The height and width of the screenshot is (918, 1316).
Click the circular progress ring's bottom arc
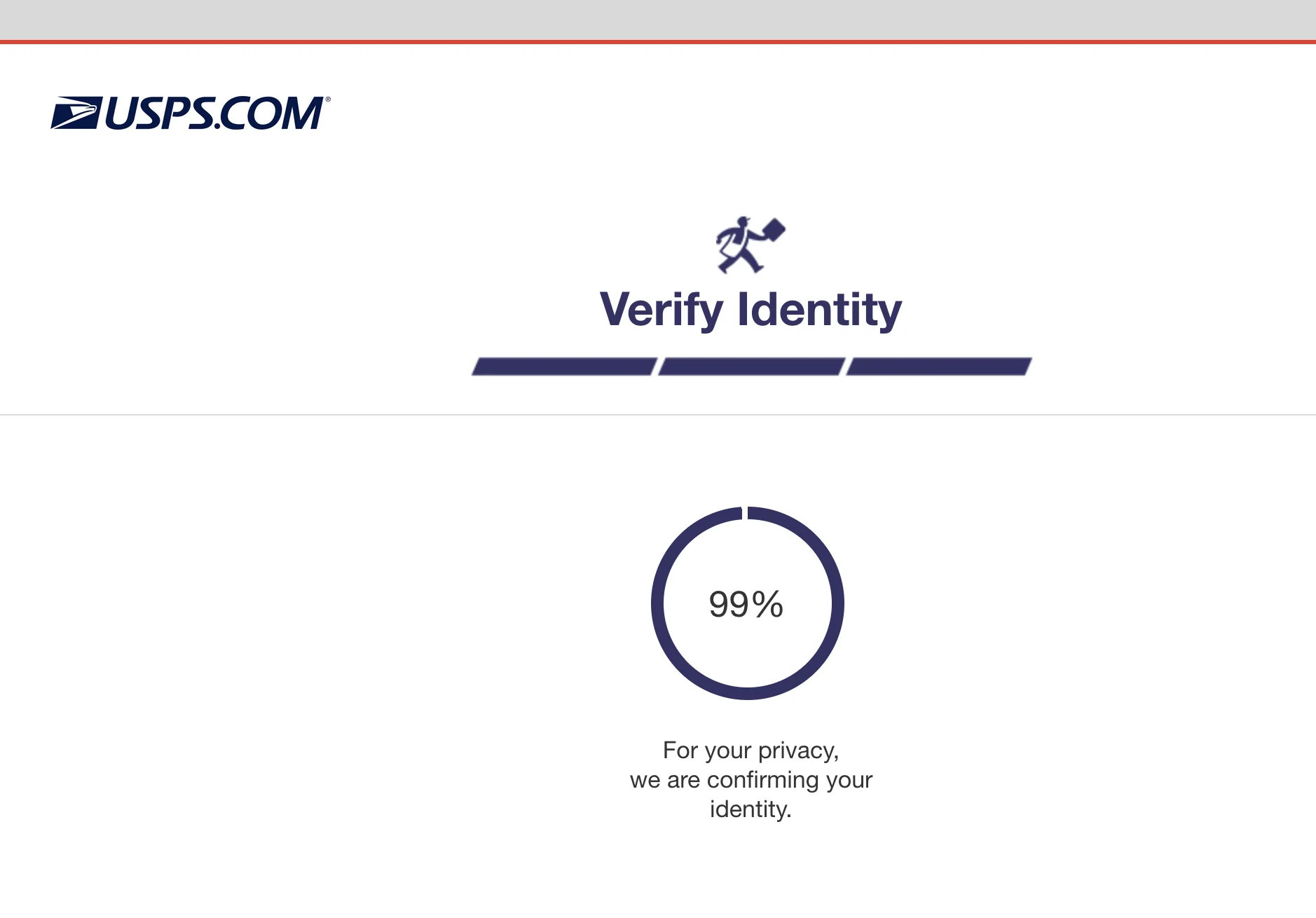pyautogui.click(x=748, y=693)
